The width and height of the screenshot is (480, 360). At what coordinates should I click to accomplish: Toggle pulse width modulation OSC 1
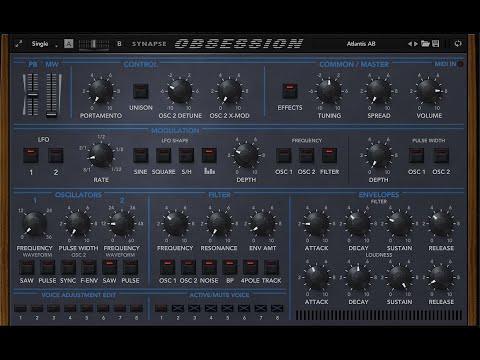click(417, 156)
